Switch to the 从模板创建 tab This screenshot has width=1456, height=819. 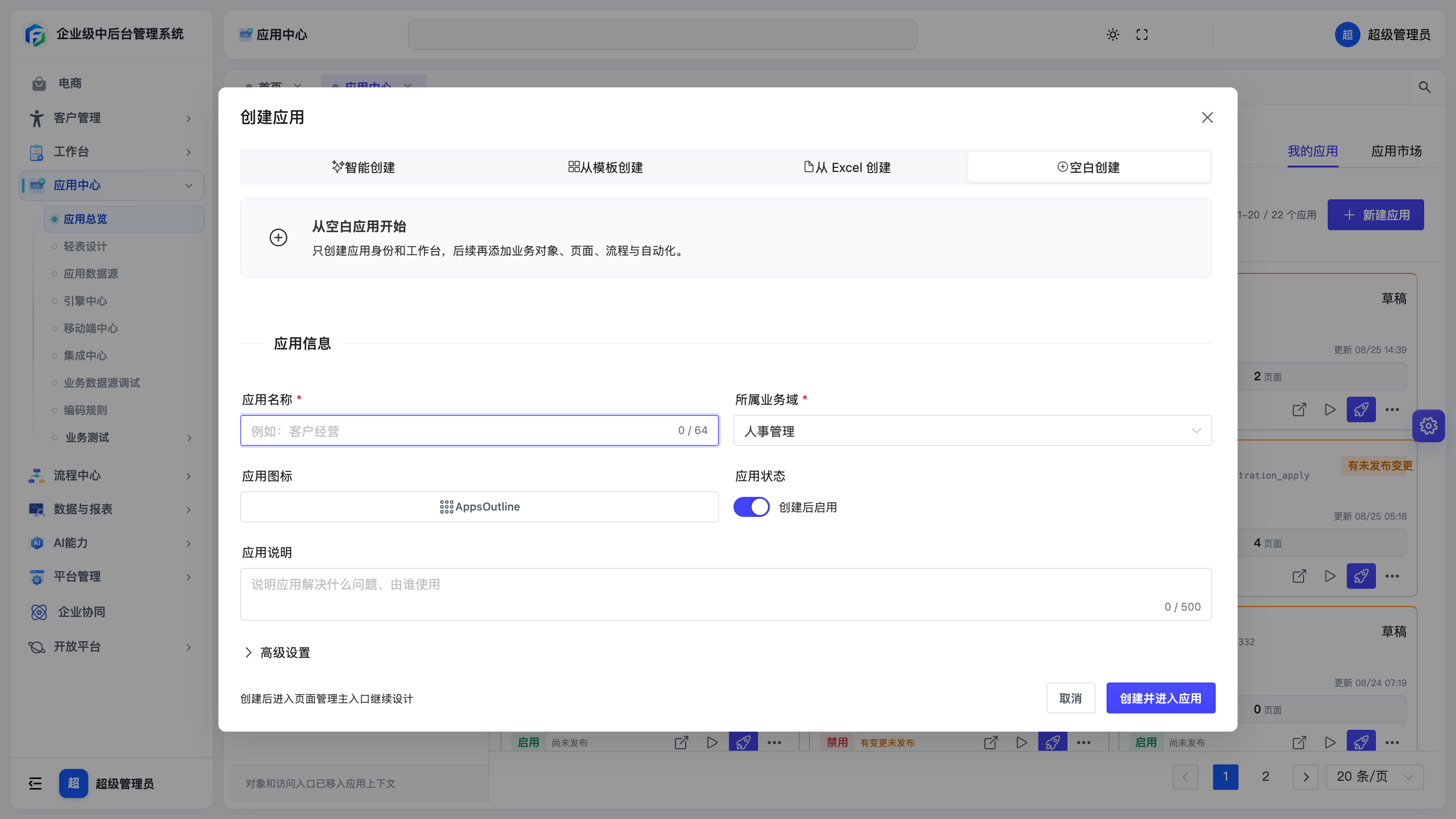(605, 167)
